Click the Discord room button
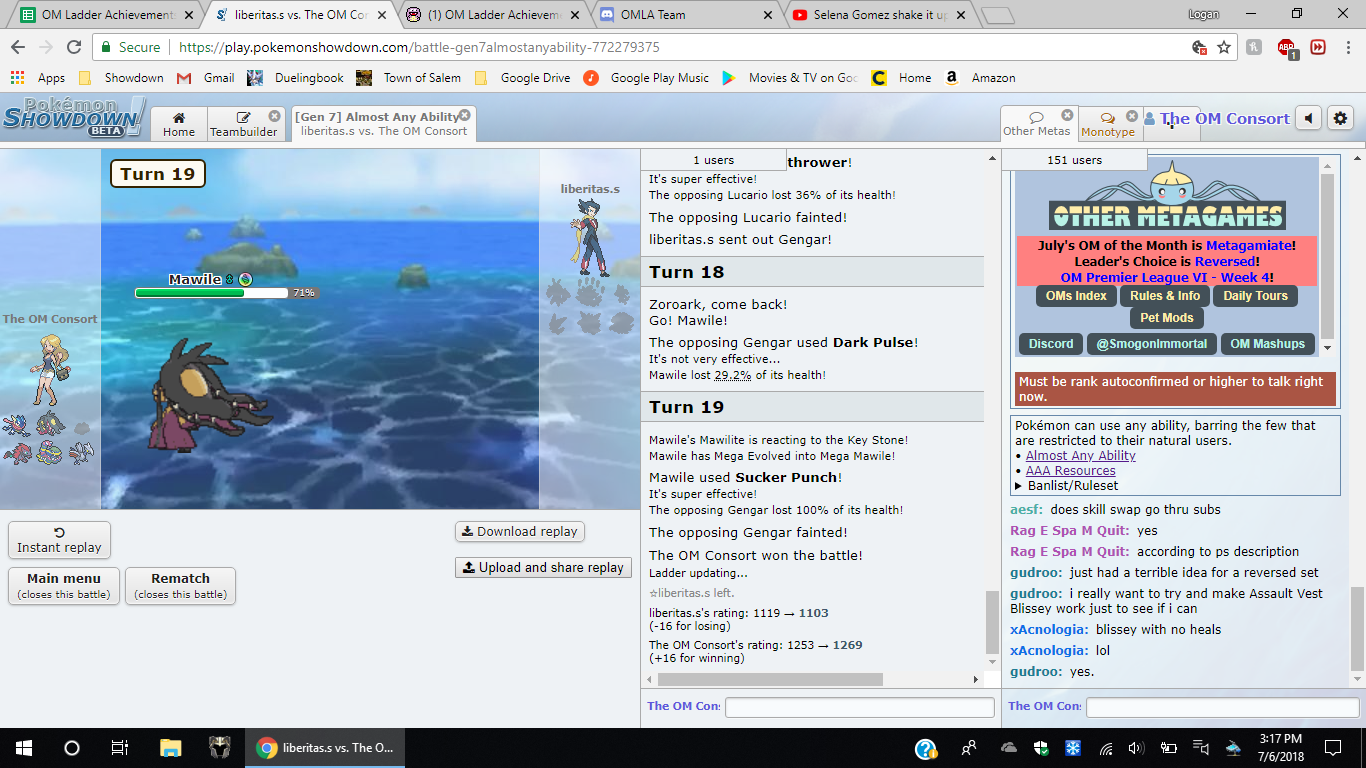Screen dimensions: 1366x768 pyautogui.click(x=1051, y=344)
